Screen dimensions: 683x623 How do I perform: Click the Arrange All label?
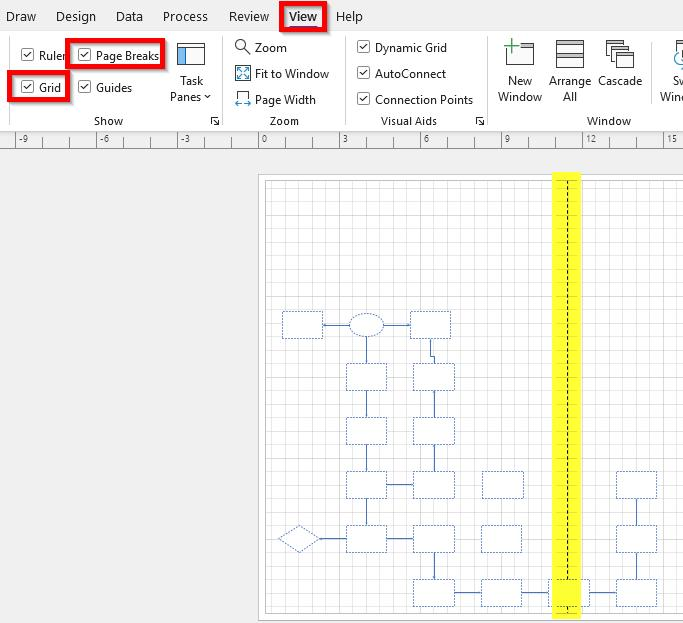[x=570, y=89]
